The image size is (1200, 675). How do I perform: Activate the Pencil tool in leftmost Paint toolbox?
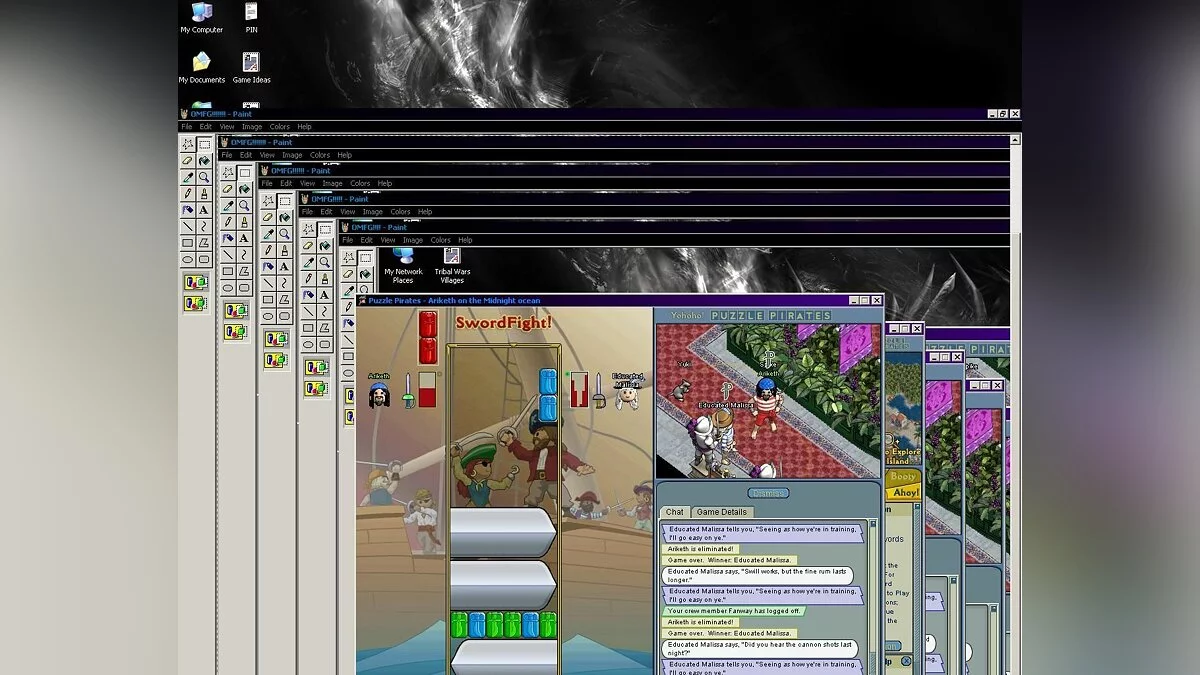click(x=187, y=193)
